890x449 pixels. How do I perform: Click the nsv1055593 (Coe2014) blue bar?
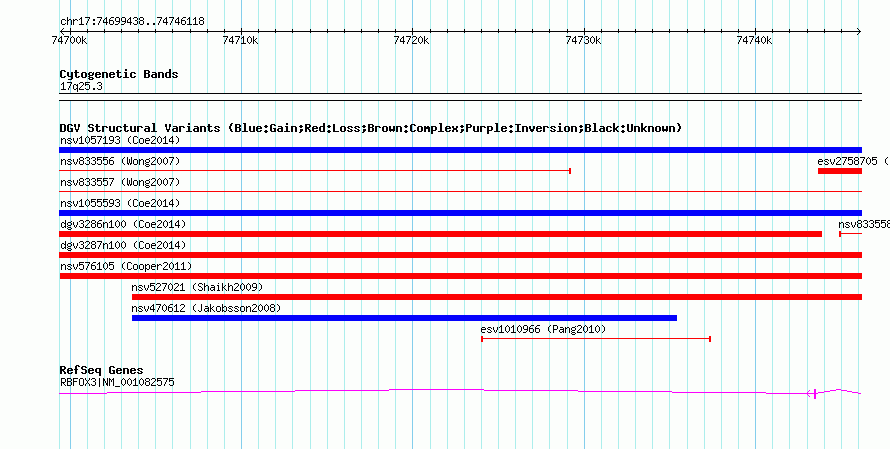click(x=460, y=213)
